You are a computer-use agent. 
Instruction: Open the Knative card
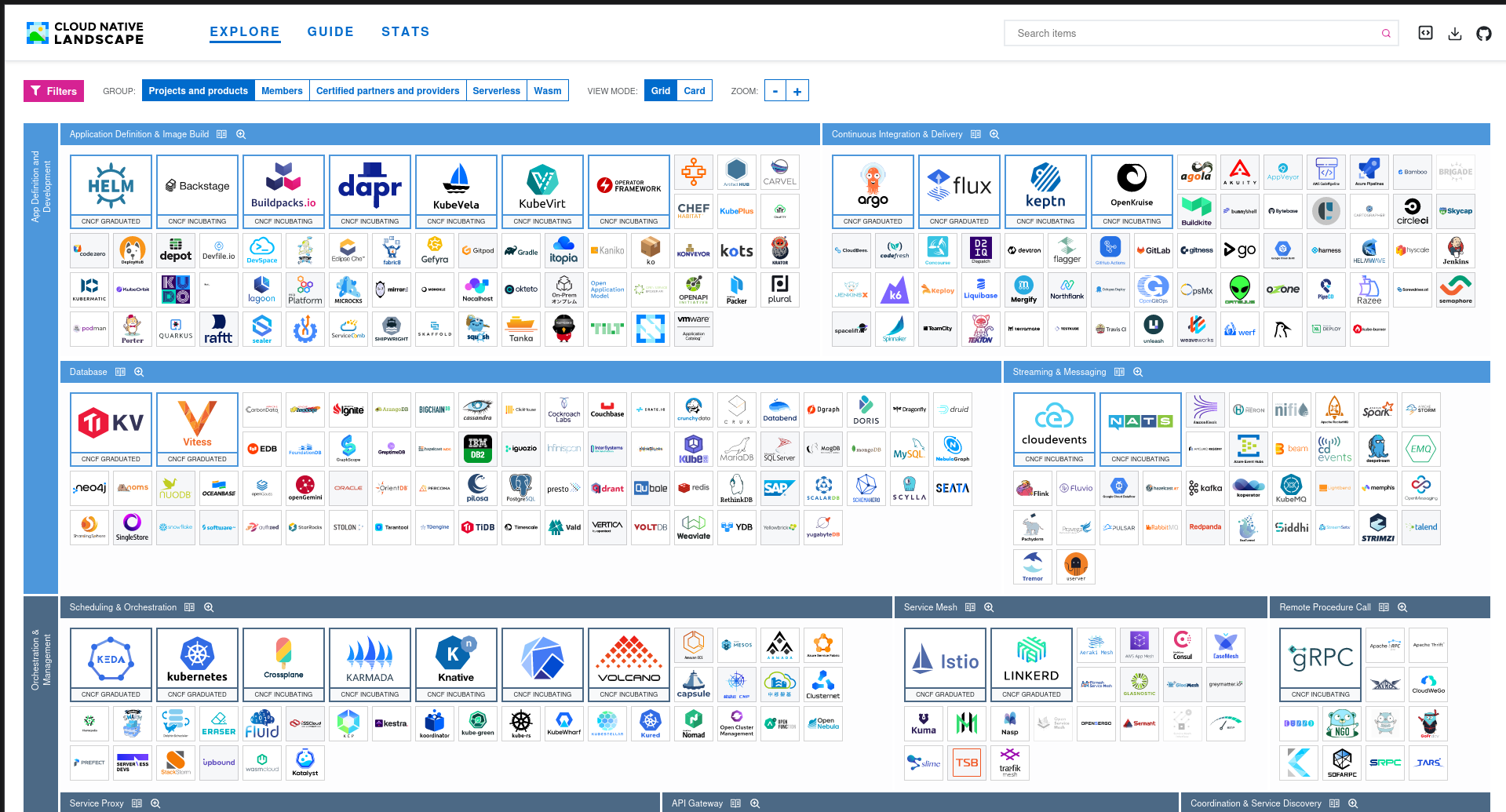tap(456, 665)
